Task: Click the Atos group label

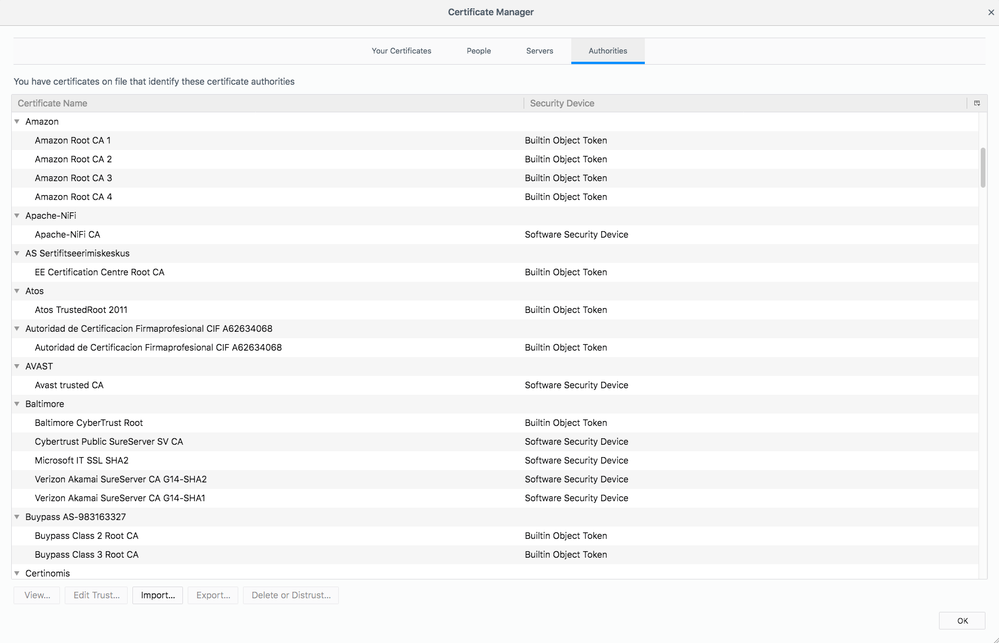Action: click(34, 291)
